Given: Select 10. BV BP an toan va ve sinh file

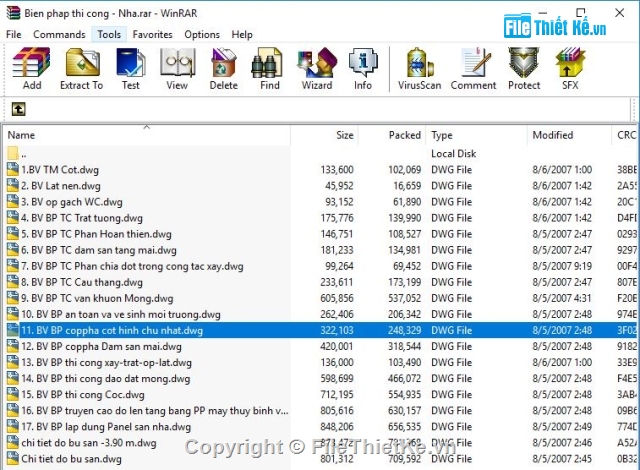Looking at the screenshot, I should click(121, 314).
